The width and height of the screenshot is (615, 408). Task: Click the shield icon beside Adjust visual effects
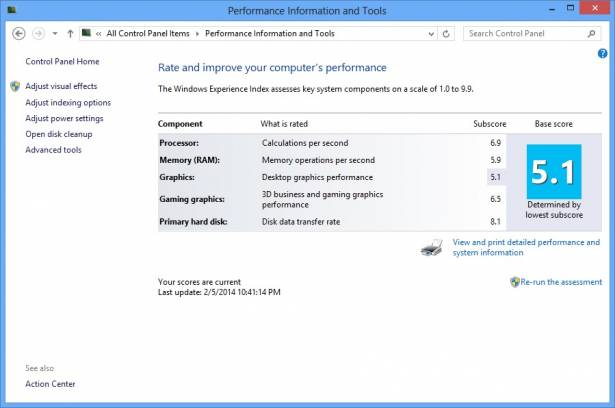(x=15, y=86)
